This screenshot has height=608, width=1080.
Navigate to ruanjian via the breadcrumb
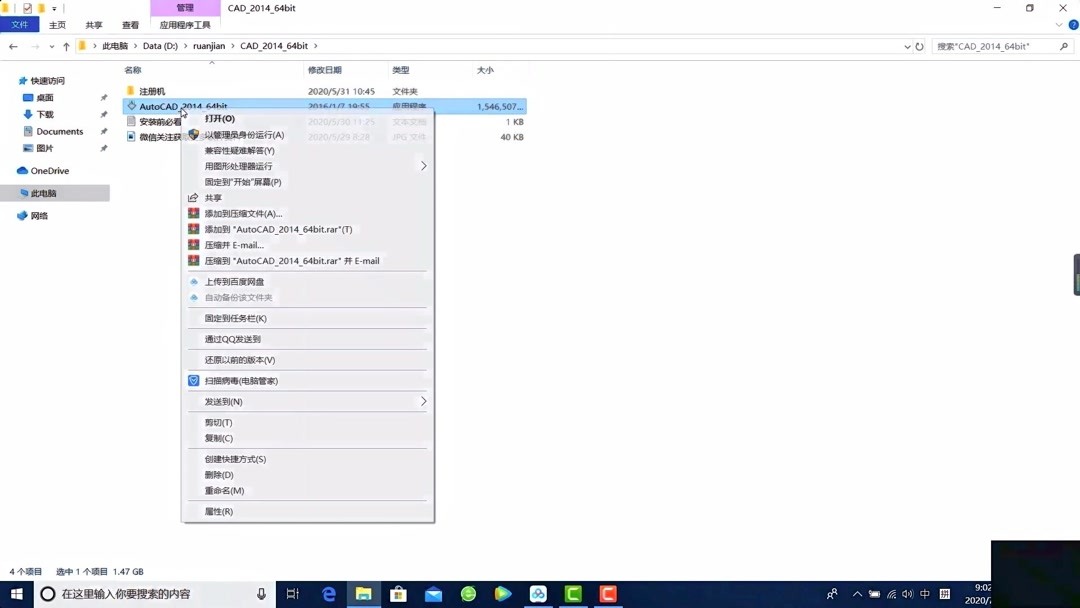(209, 45)
